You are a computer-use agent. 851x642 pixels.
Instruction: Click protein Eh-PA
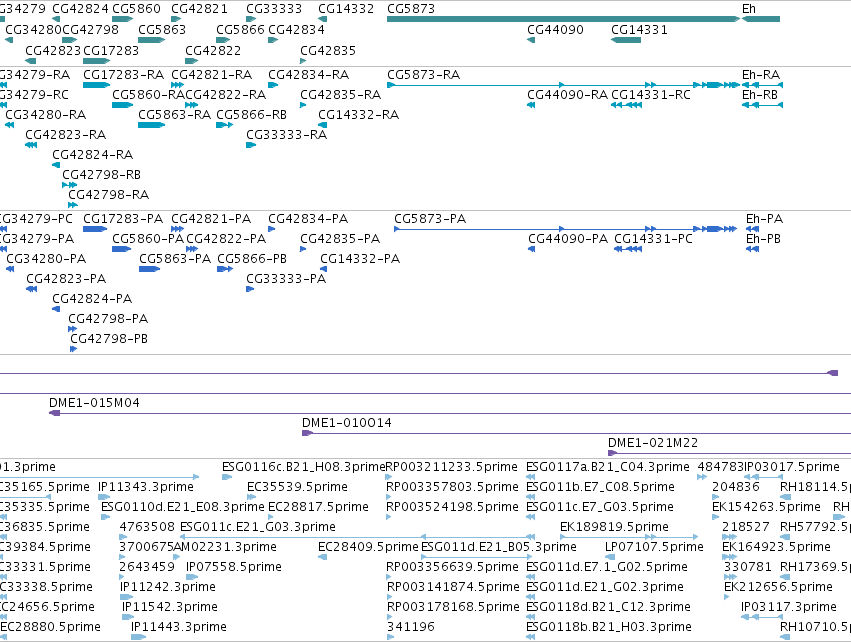coord(752,229)
